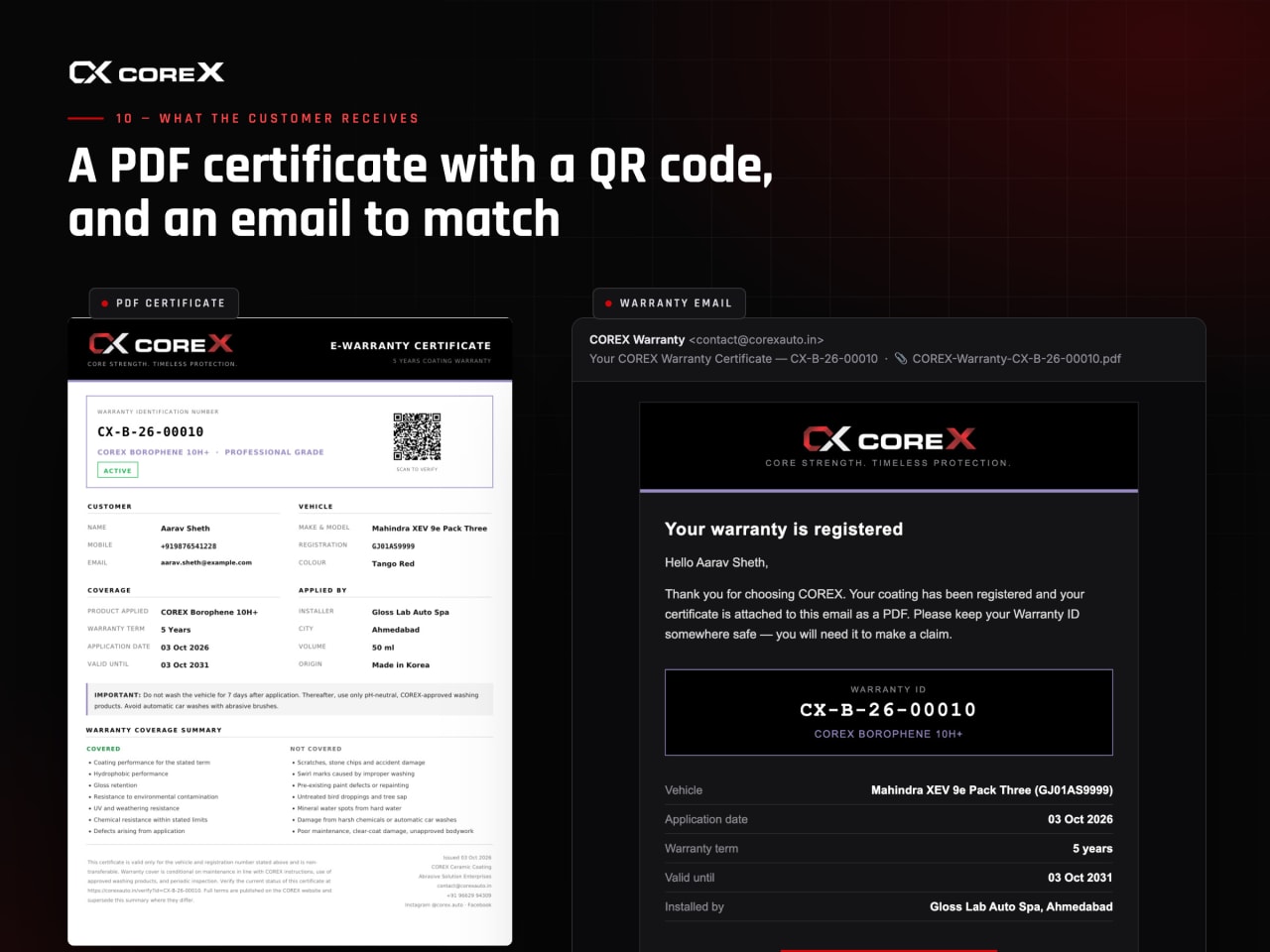Click the email 'aarav.sheth@example.com'
Screen dimensions: 1270x952
click(x=206, y=562)
